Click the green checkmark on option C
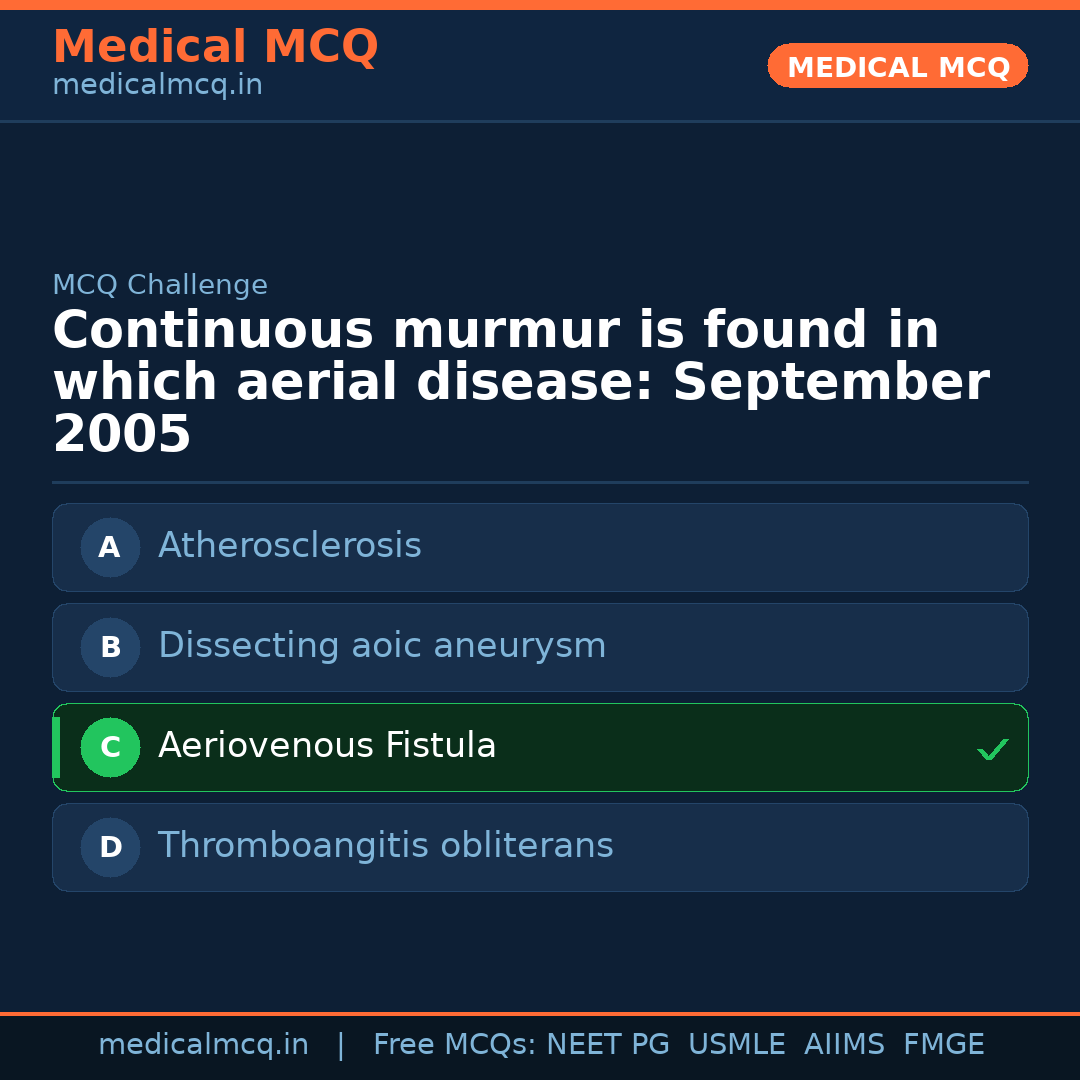Viewport: 1080px width, 1080px height. tap(992, 749)
